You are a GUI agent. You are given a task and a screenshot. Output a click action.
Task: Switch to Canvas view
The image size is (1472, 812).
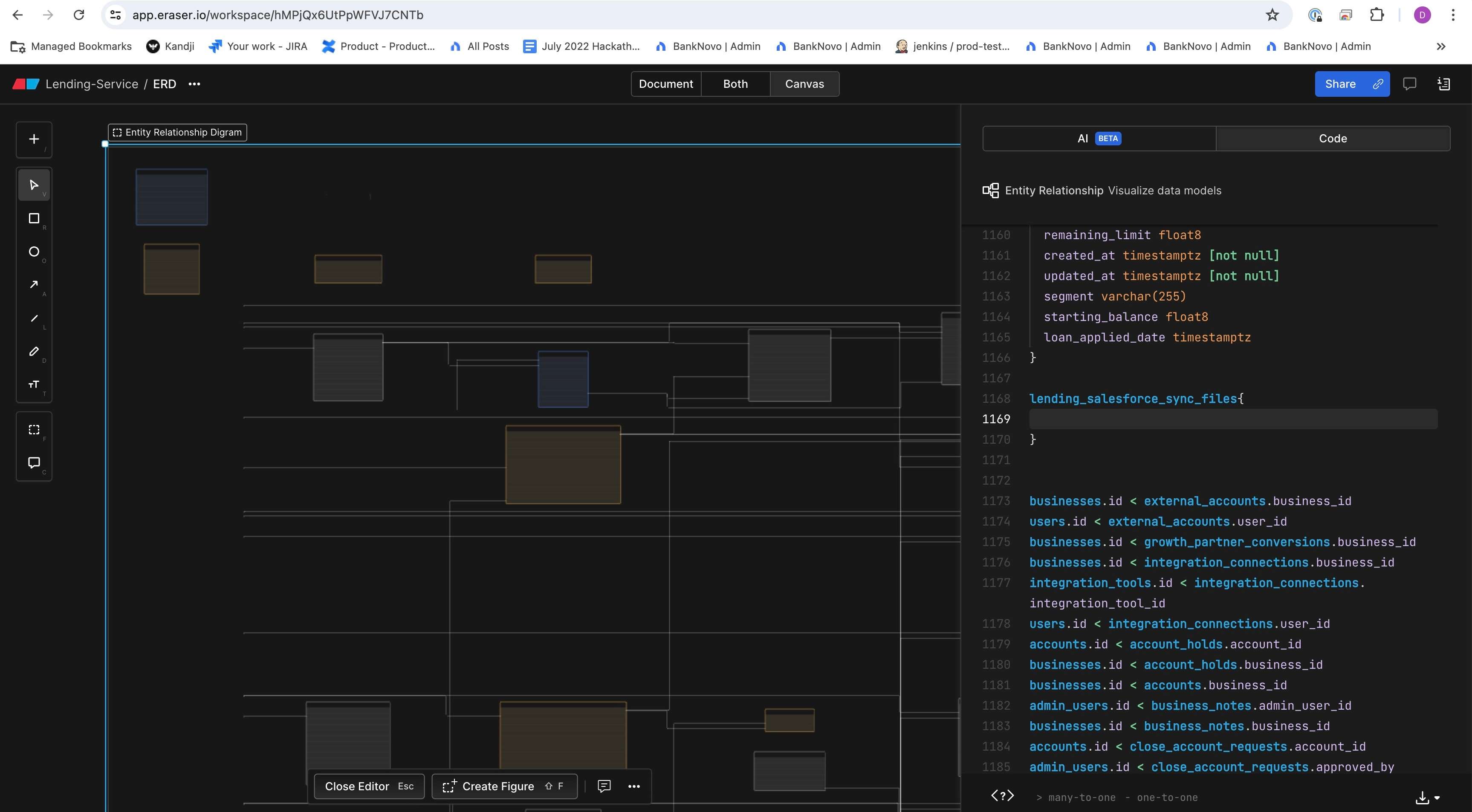[804, 84]
